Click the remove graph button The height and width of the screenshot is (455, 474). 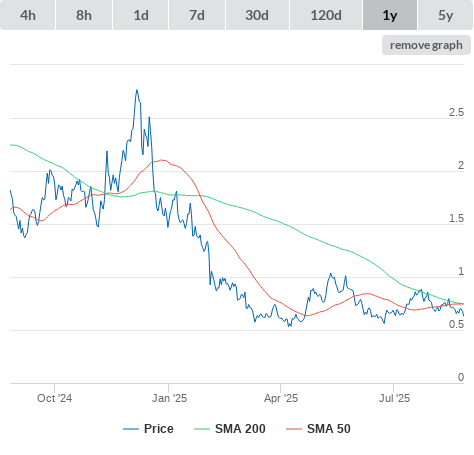pyautogui.click(x=426, y=45)
